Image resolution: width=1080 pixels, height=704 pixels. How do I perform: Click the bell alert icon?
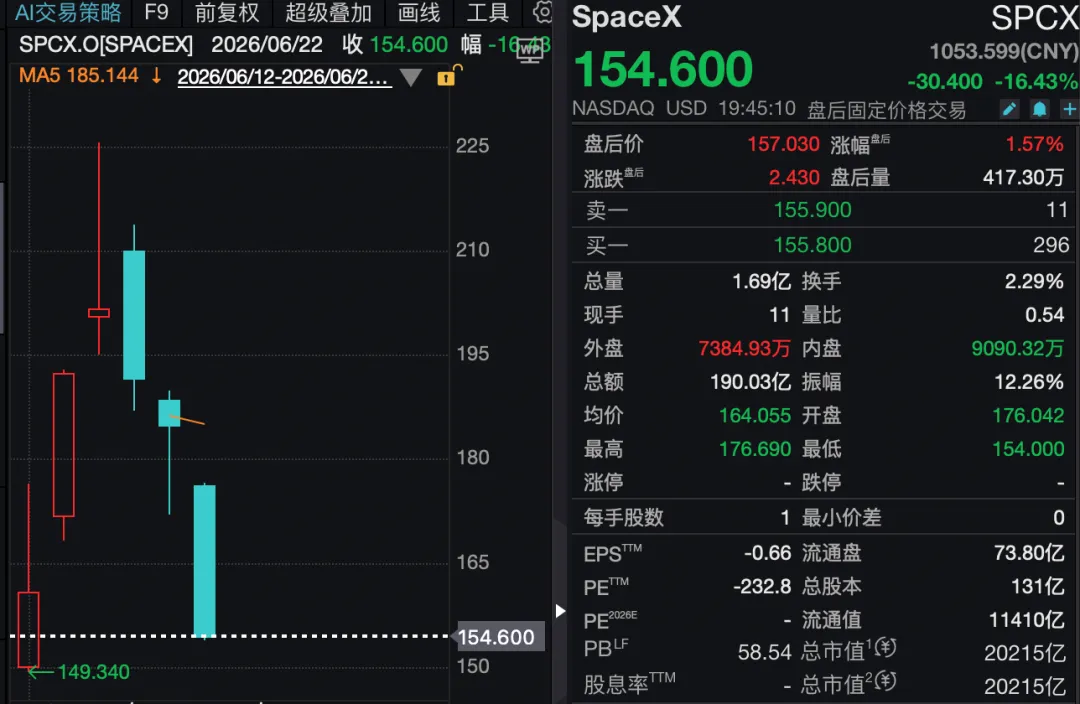pos(1039,109)
